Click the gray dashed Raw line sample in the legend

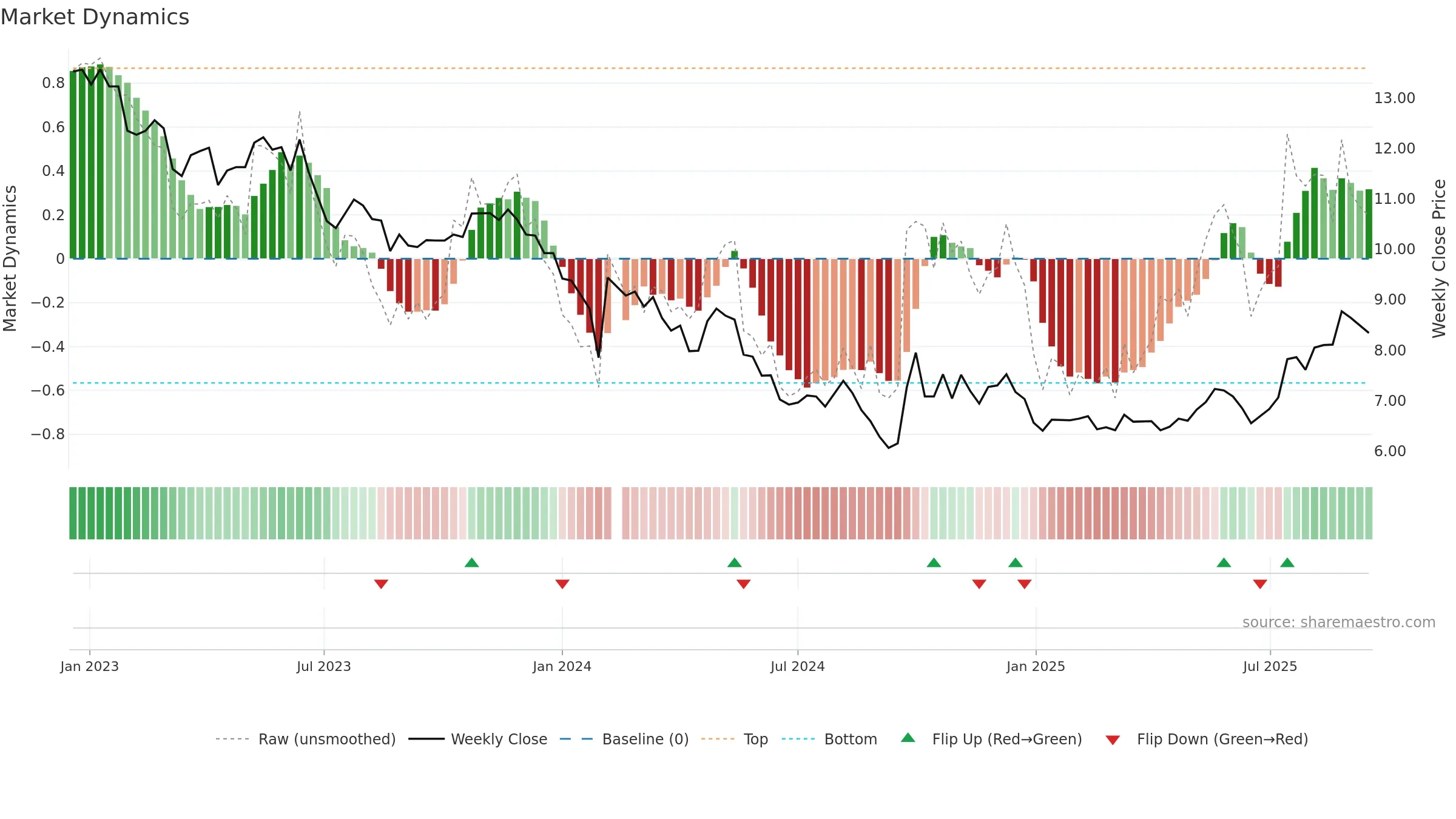(232, 739)
